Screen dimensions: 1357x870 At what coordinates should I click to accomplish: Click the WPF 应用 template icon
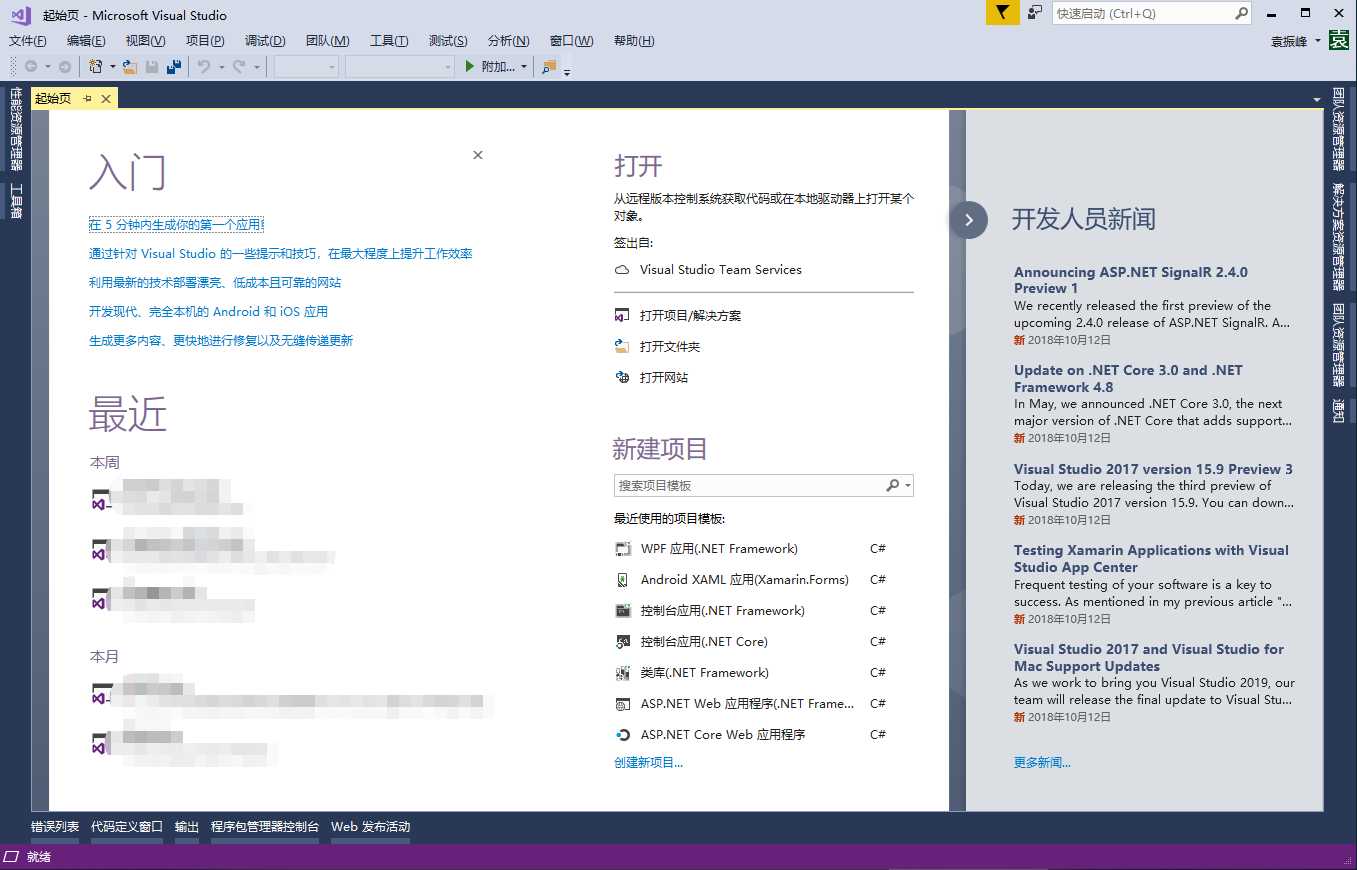pos(622,549)
